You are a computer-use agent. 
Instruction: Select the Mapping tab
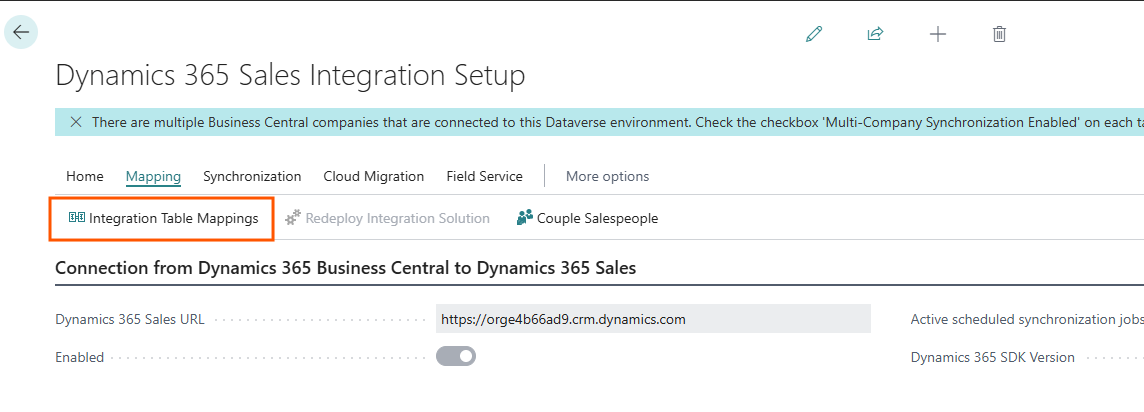pyautogui.click(x=153, y=176)
